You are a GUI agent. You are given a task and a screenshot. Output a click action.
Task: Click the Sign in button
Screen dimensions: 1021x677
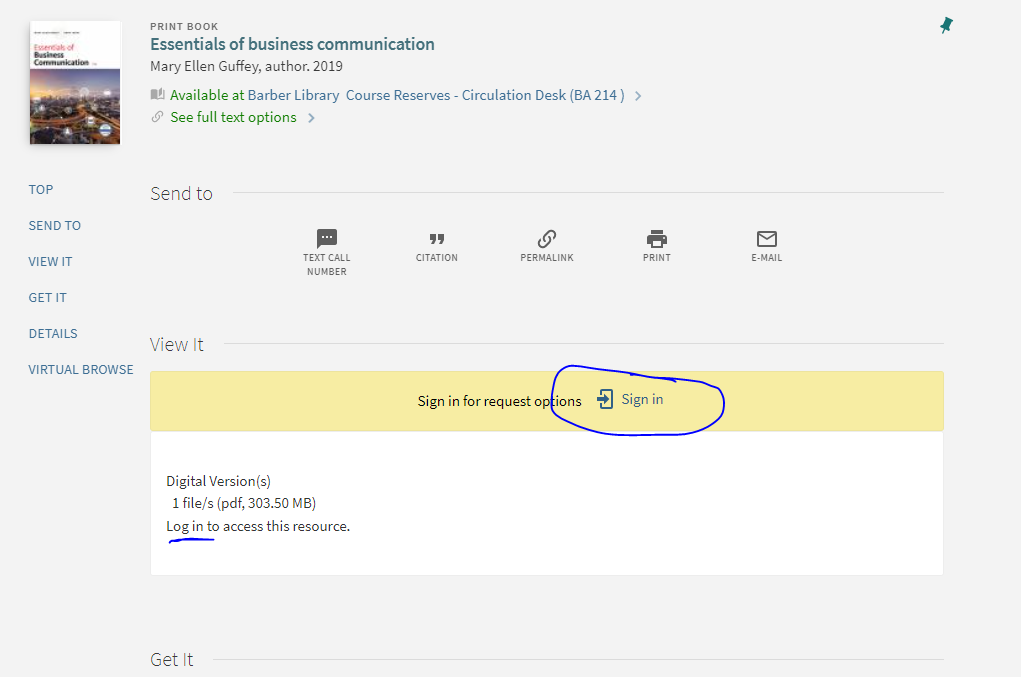(642, 398)
